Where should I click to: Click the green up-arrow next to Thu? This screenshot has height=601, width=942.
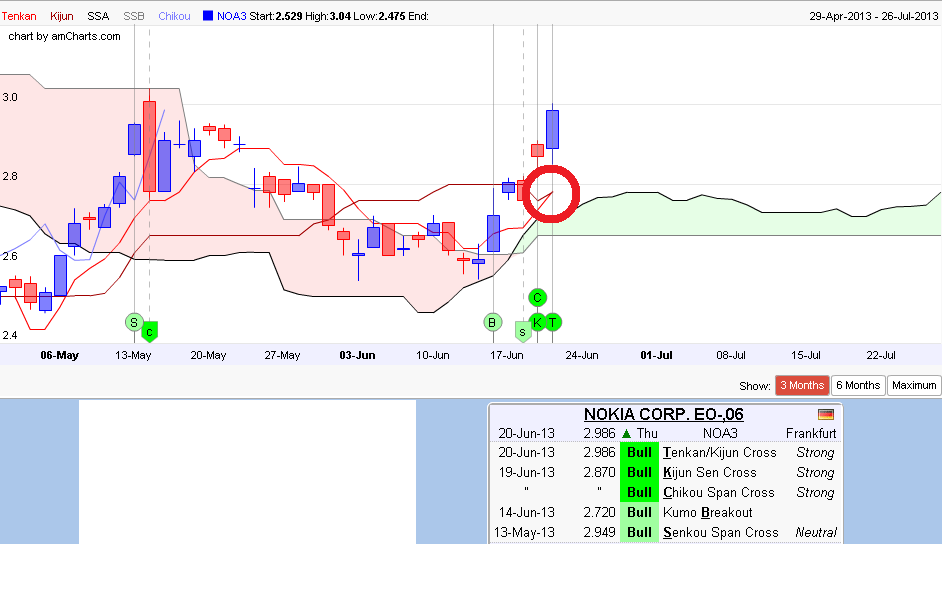coord(626,433)
